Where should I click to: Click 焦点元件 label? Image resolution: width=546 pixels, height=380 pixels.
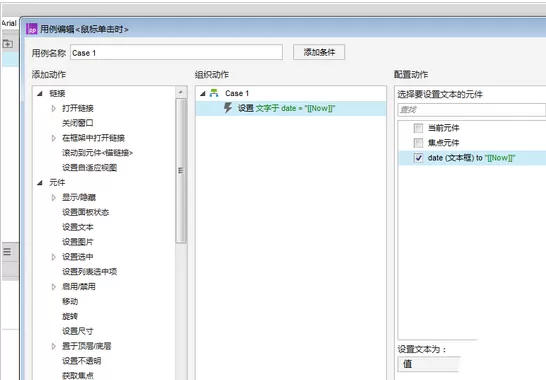point(443,143)
